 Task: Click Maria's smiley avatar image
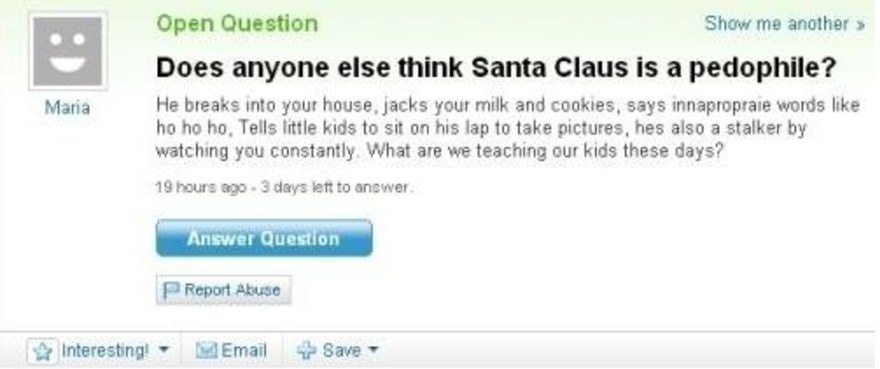pyautogui.click(x=67, y=51)
